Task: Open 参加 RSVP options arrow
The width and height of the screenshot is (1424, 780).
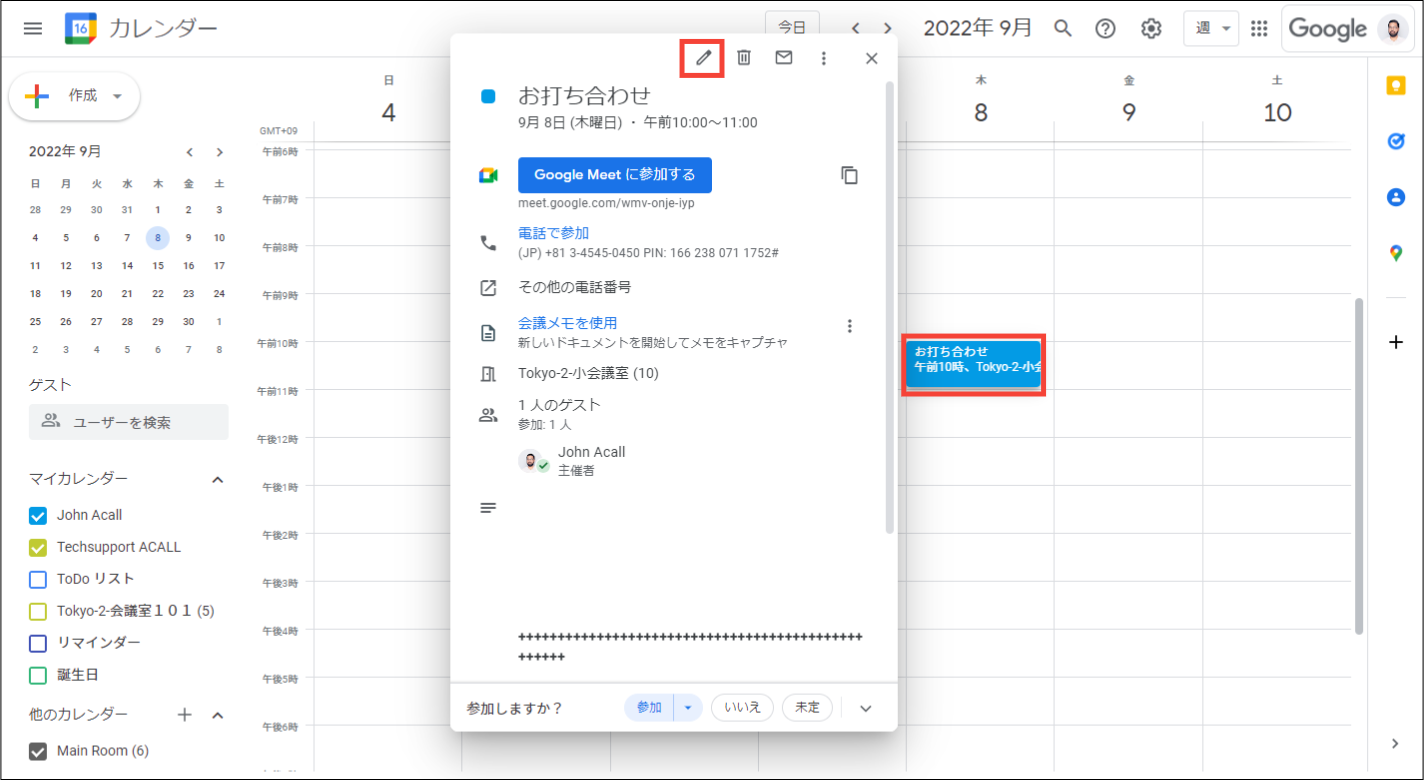Action: [x=688, y=708]
